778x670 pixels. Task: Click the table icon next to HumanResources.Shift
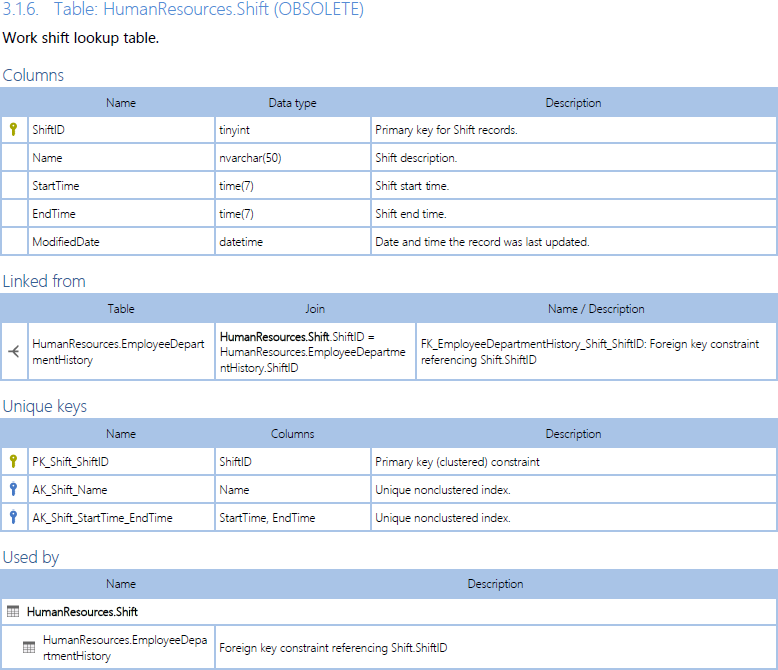point(13,611)
